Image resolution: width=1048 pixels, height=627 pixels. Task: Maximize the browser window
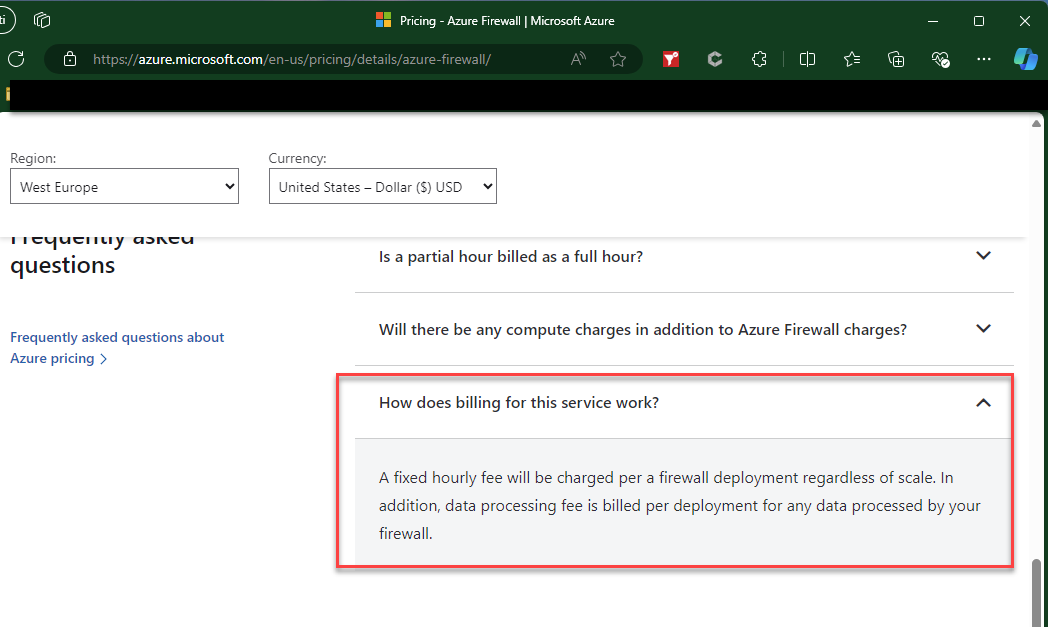[x=978, y=21]
